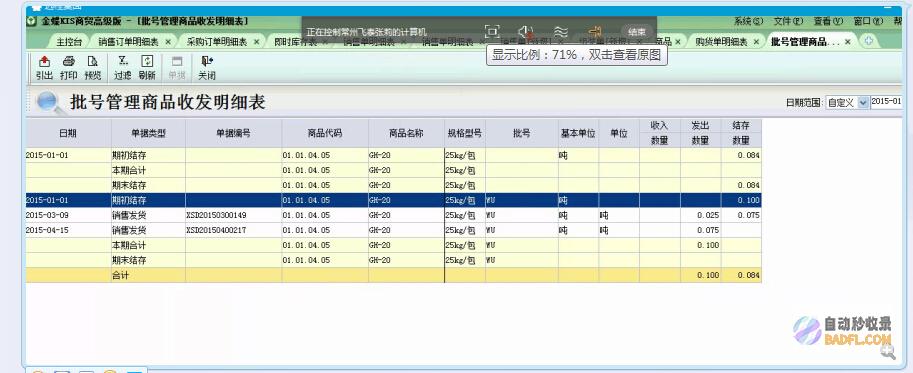The image size is (913, 373).
Task: Switch to the 即时库存表 tab
Action: click(x=296, y=42)
